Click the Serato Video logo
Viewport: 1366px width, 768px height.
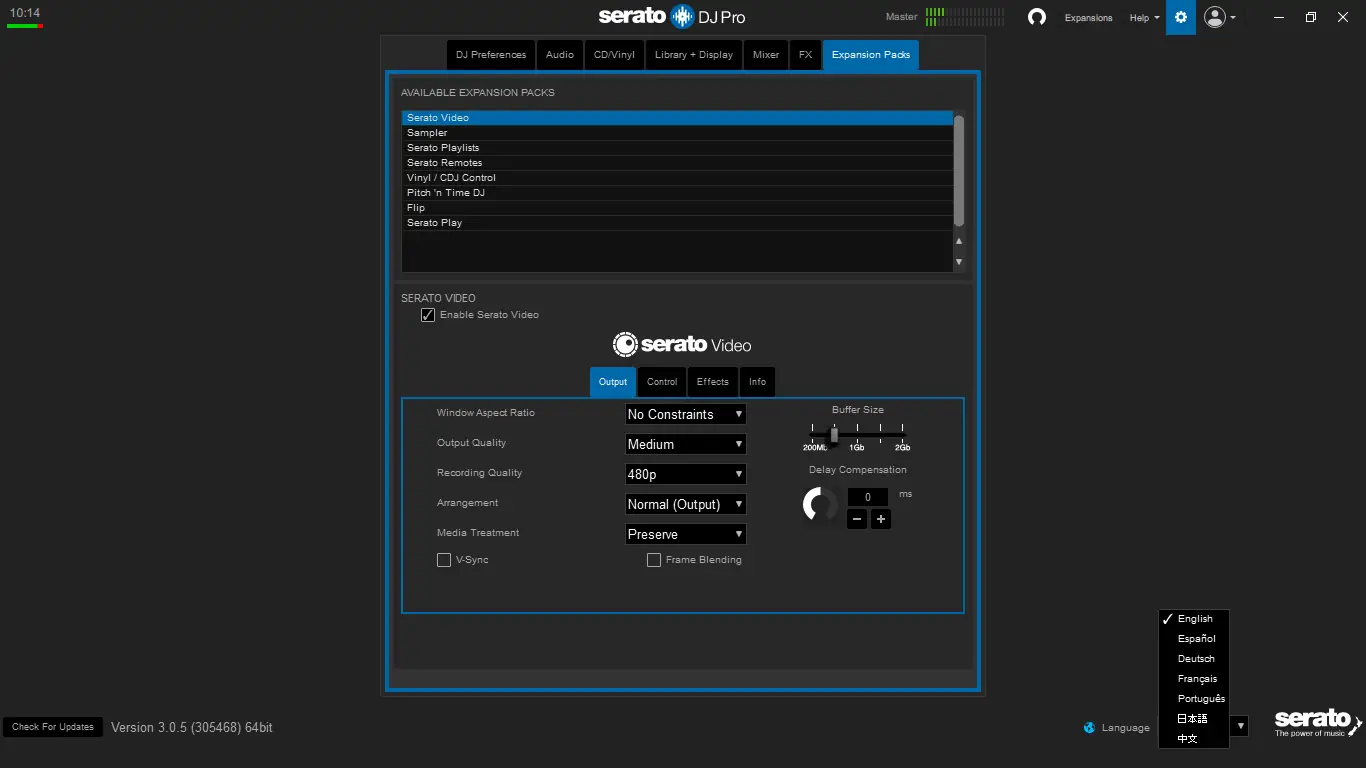pyautogui.click(x=682, y=345)
